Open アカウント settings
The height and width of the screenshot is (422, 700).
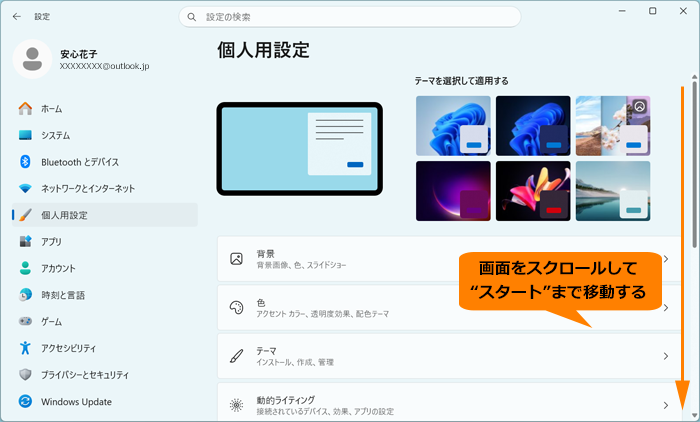(x=104, y=268)
